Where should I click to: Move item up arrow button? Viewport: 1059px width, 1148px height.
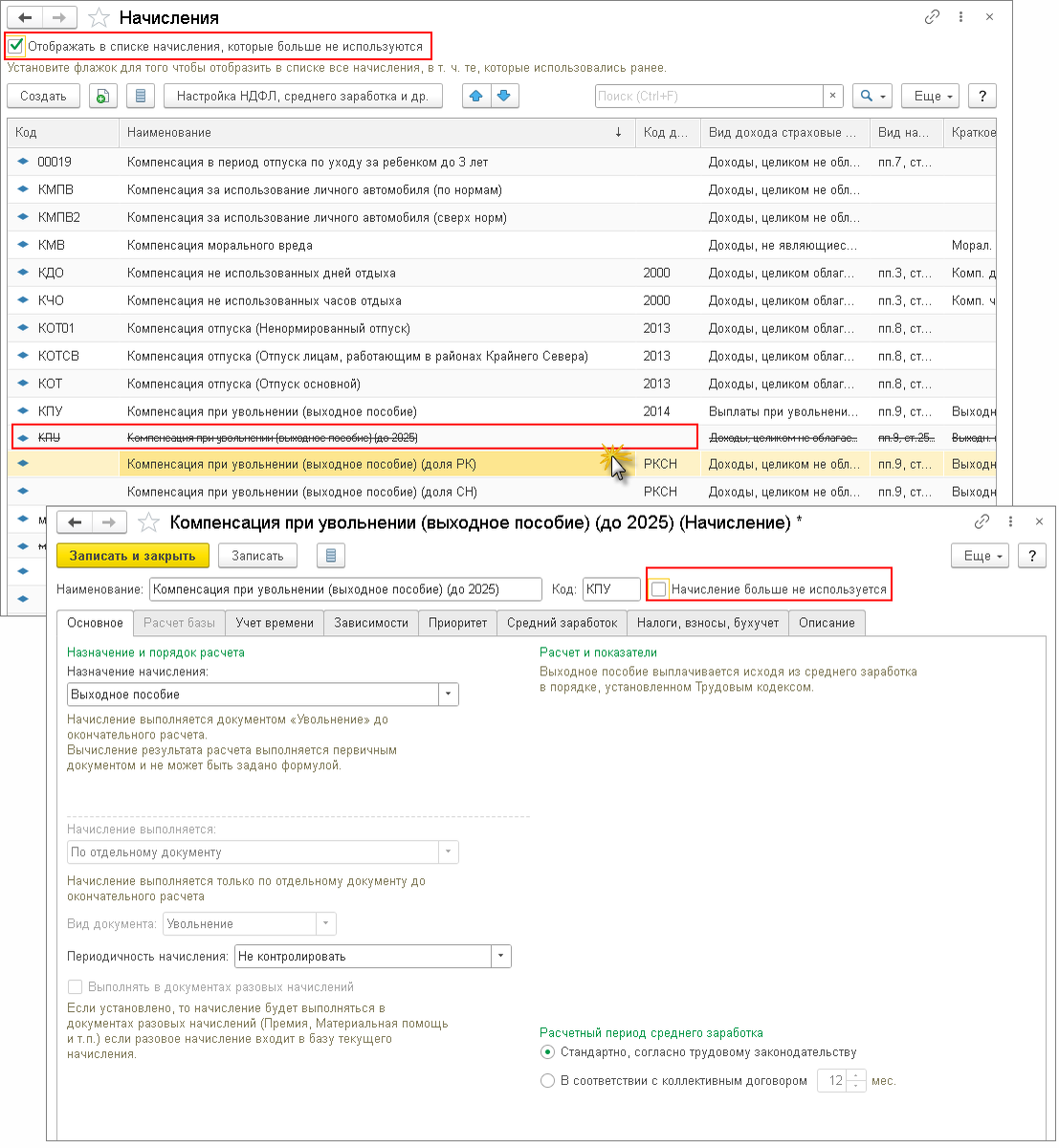coord(476,96)
